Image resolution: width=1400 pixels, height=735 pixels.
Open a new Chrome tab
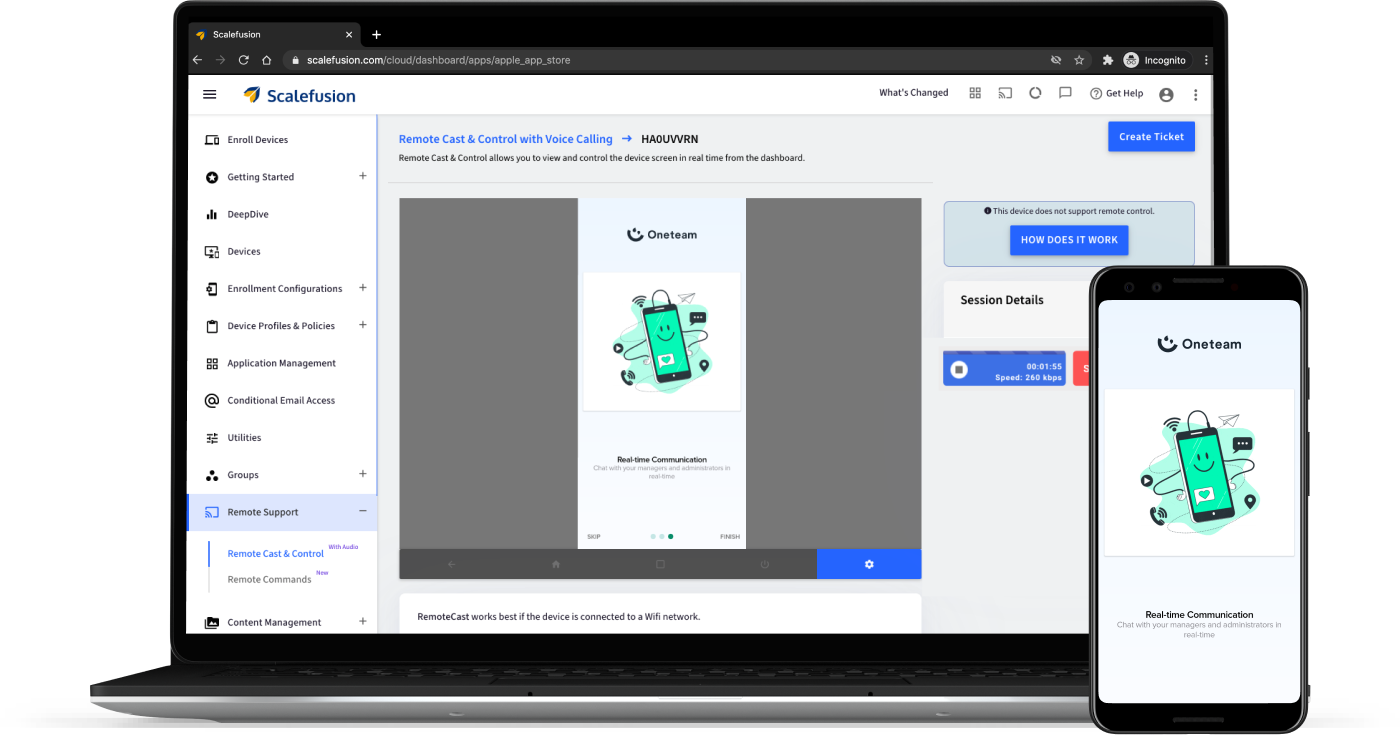377,34
